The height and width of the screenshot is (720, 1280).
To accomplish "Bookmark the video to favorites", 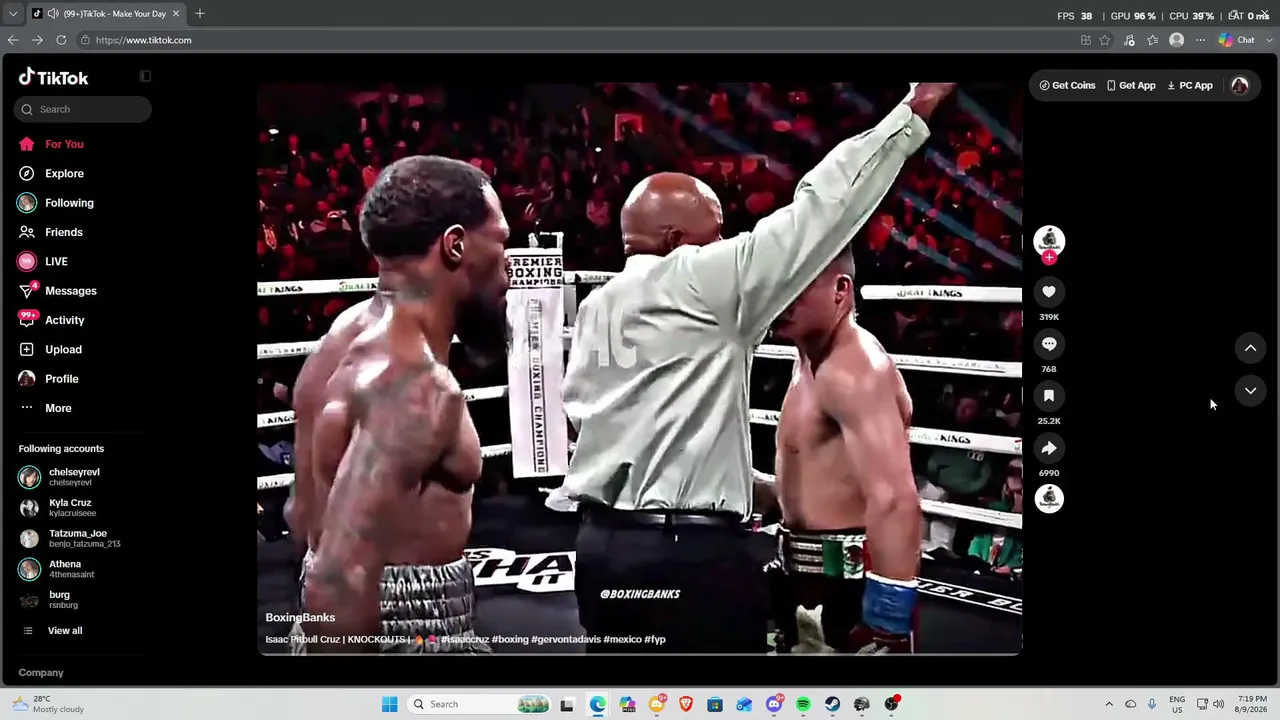I will (1049, 396).
